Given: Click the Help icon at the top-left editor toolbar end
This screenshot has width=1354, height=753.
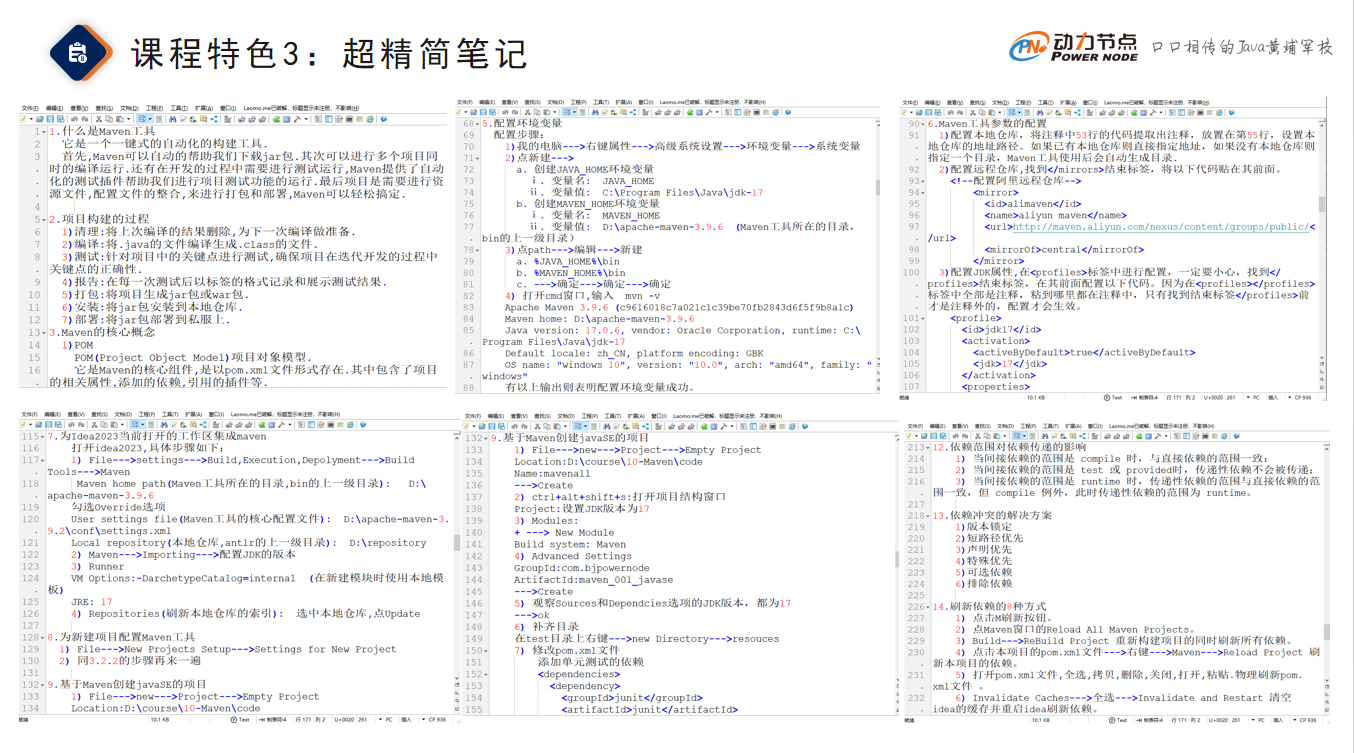Looking at the screenshot, I should click(383, 119).
